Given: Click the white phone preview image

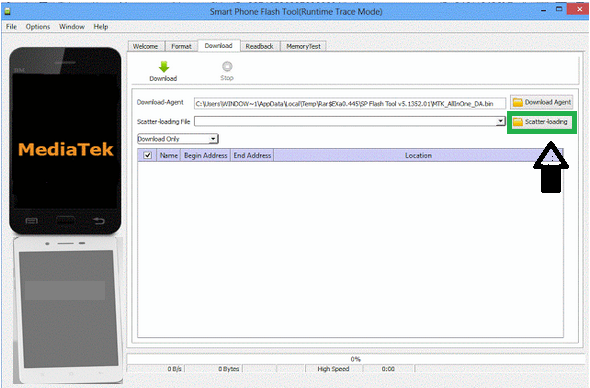Looking at the screenshot, I should (68, 310).
